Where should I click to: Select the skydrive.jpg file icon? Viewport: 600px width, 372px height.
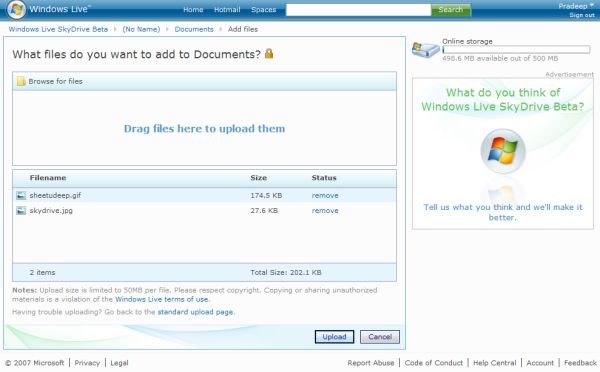[21, 210]
